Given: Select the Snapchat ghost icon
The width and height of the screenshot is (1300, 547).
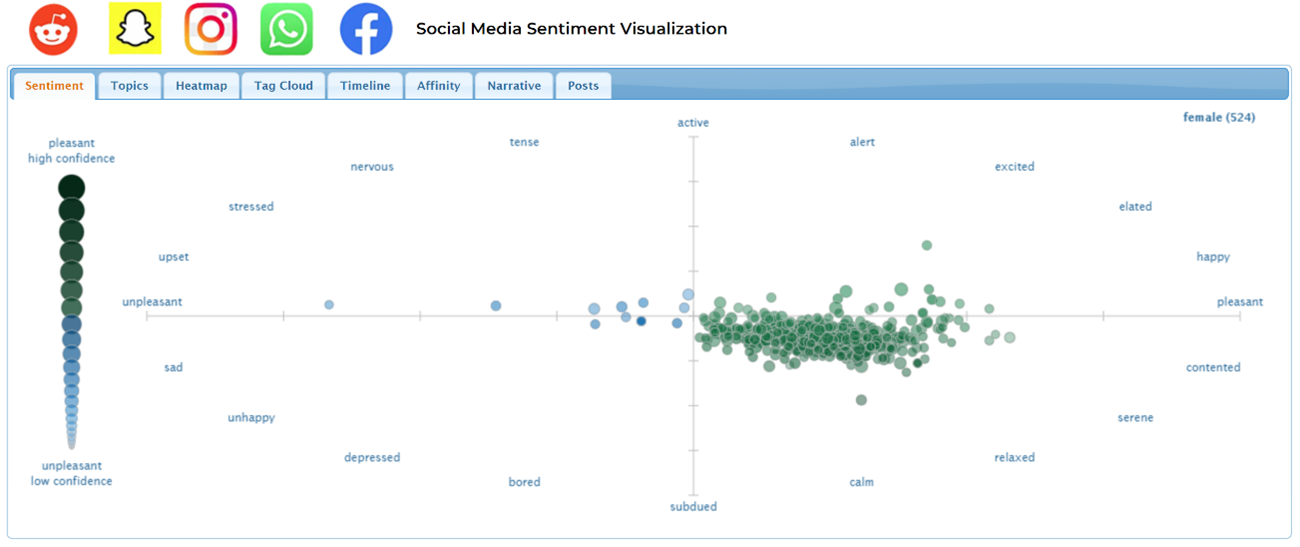Looking at the screenshot, I should [x=135, y=29].
